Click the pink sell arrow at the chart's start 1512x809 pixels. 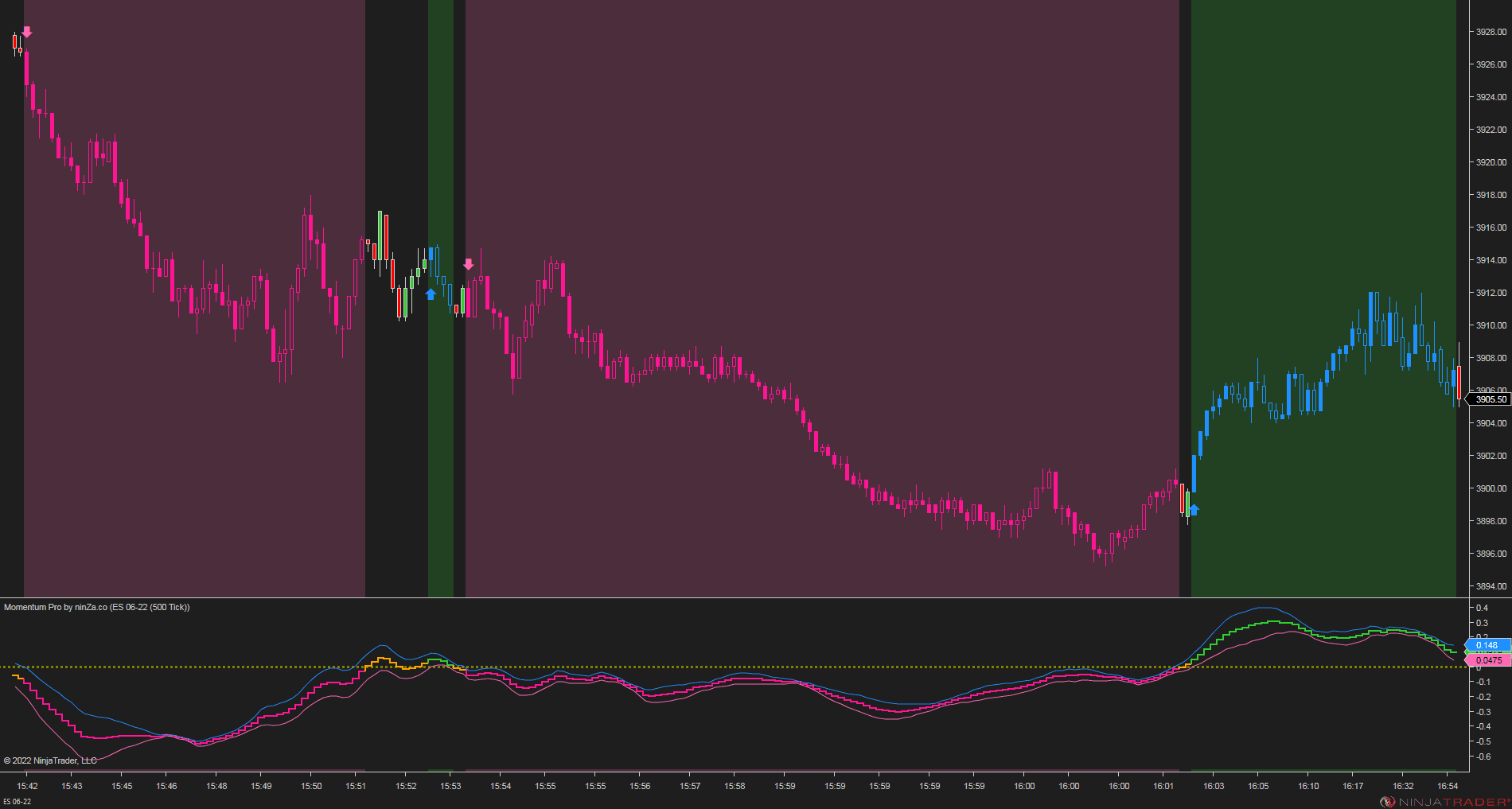click(x=27, y=32)
